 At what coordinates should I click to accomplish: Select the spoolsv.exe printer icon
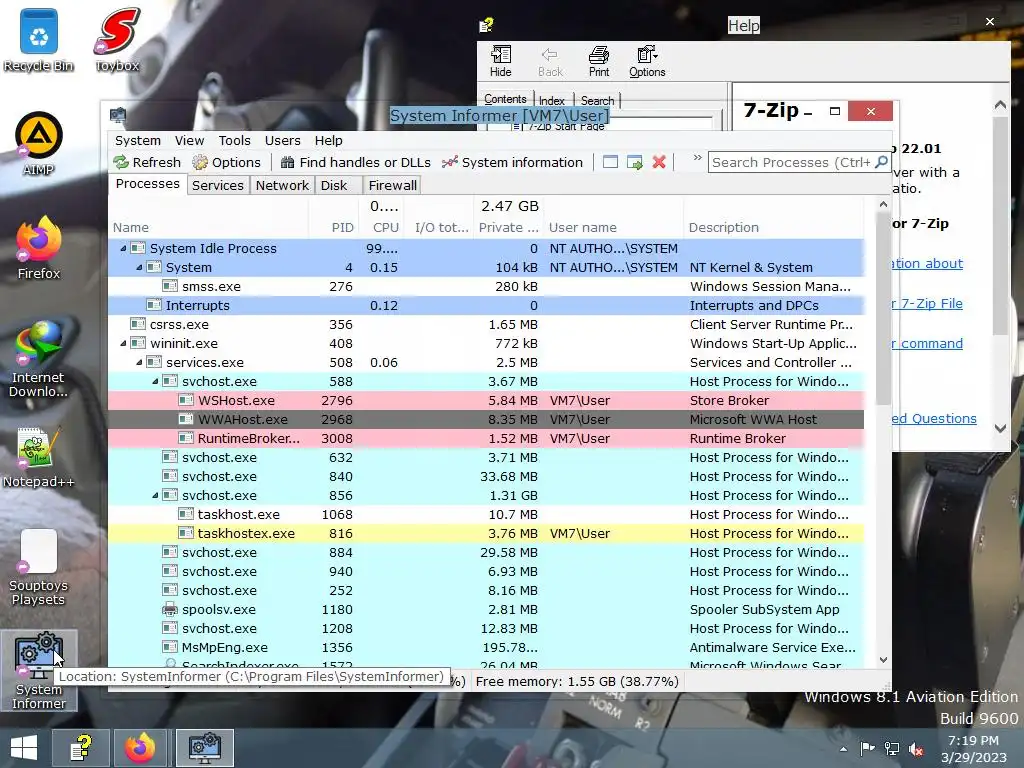click(170, 609)
